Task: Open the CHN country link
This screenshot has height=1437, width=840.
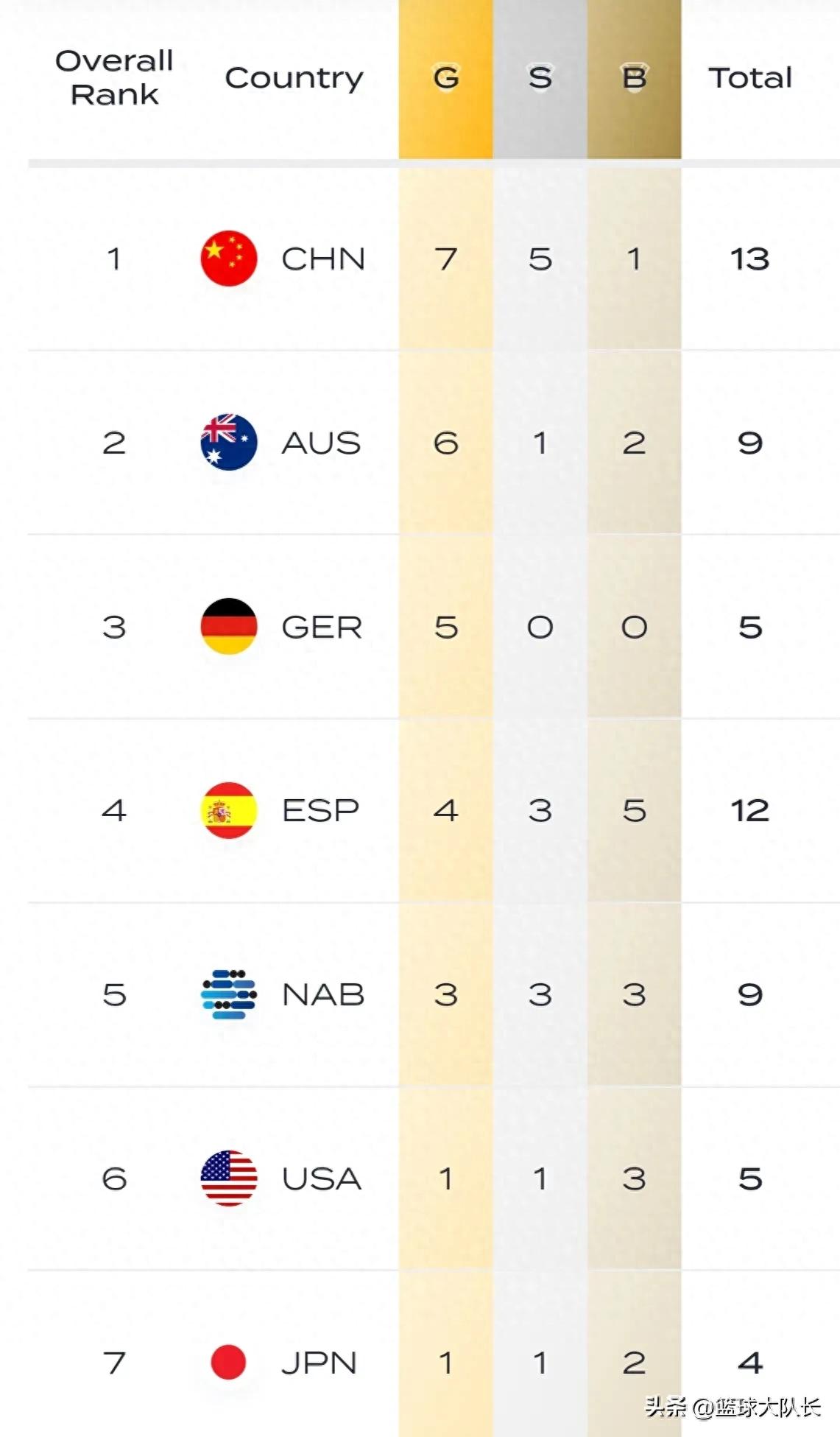Action: pos(323,259)
